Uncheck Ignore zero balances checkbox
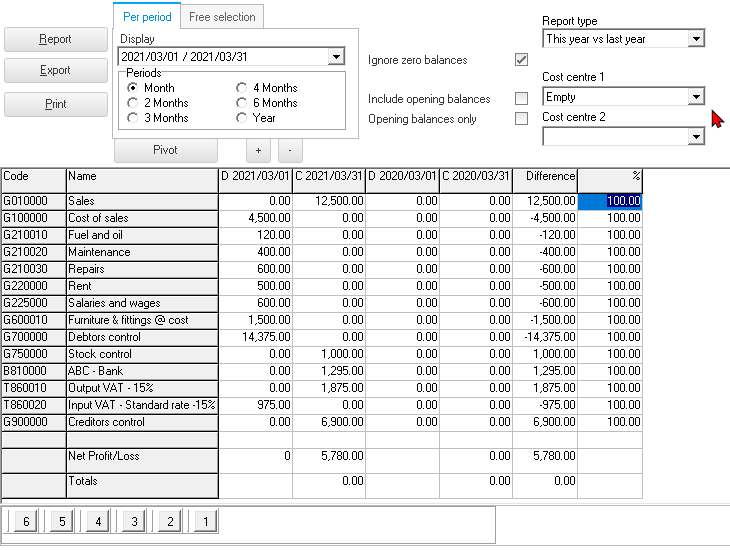The height and width of the screenshot is (550, 730). pyautogui.click(x=521, y=60)
